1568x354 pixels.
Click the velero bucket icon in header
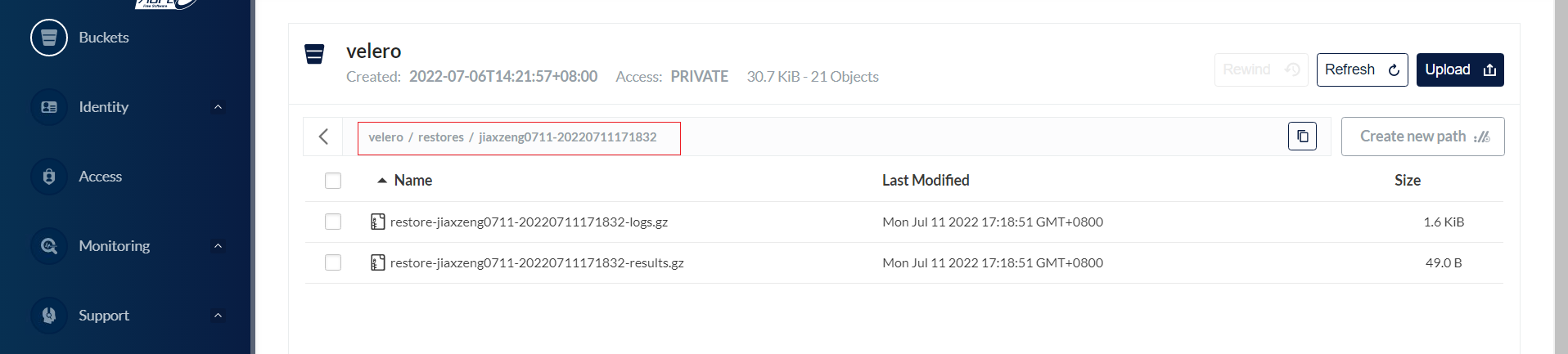pos(314,54)
